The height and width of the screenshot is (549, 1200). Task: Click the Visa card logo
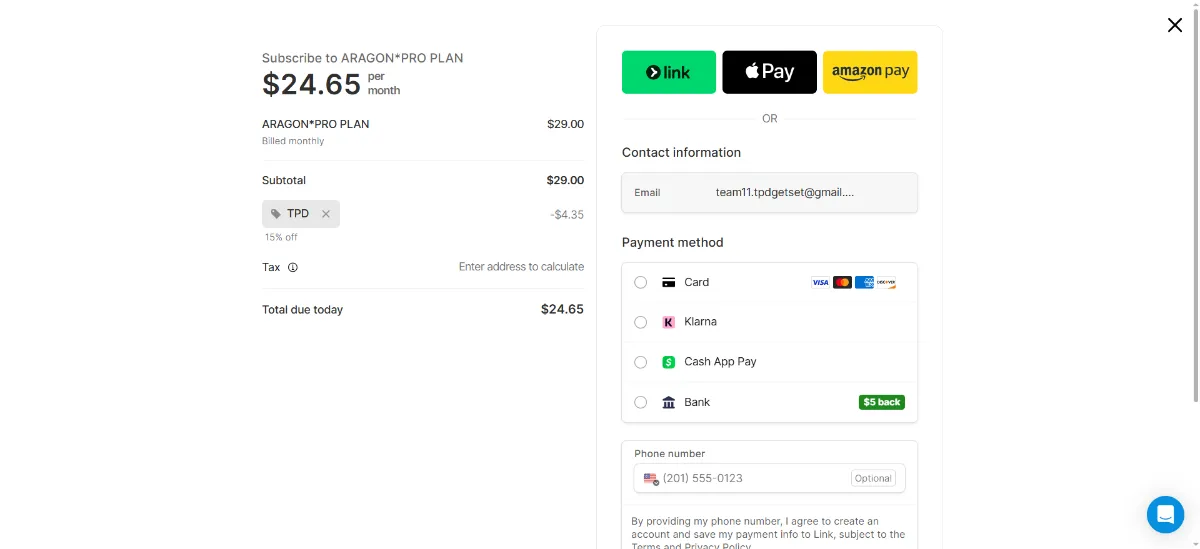pos(820,283)
